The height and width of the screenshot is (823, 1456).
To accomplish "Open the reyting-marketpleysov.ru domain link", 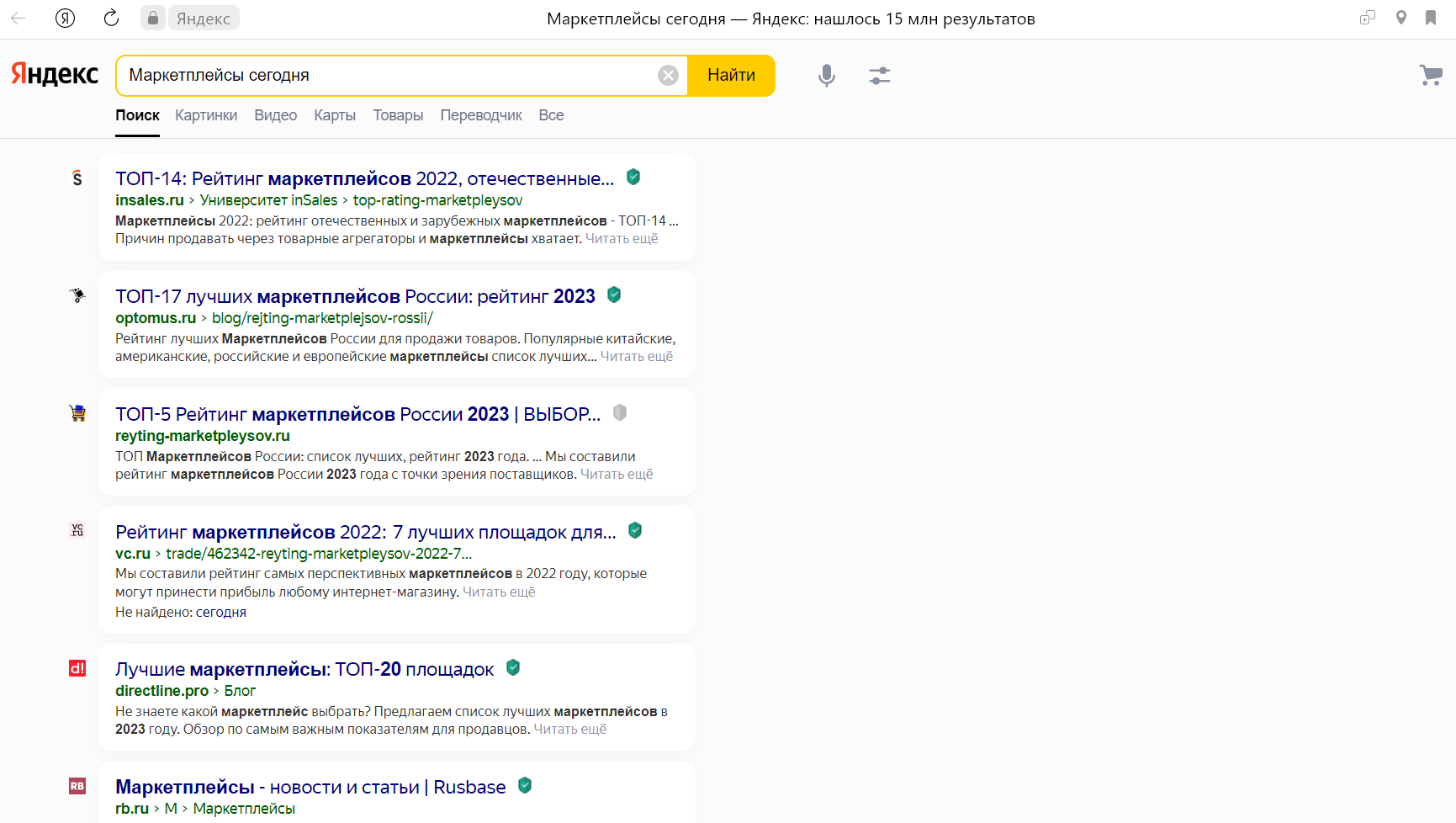I will coord(203,436).
